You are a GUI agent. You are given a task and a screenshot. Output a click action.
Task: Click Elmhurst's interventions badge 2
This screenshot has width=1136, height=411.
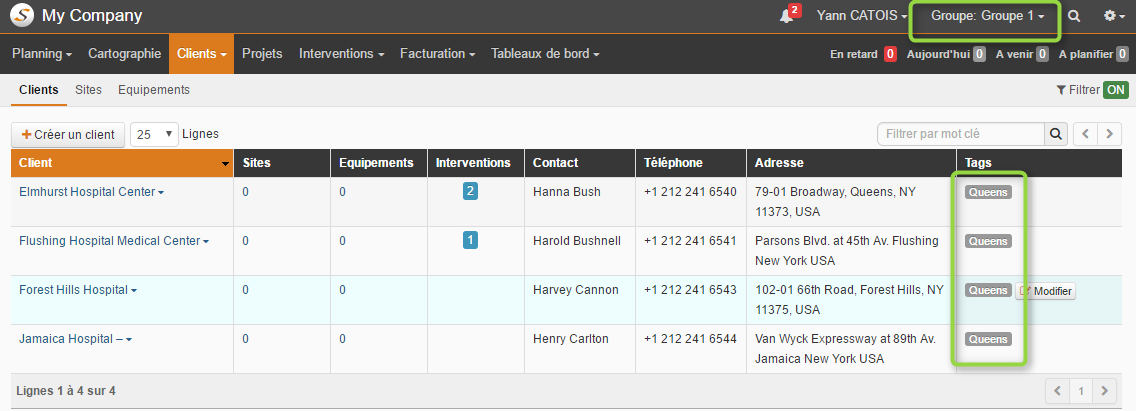pyautogui.click(x=470, y=191)
